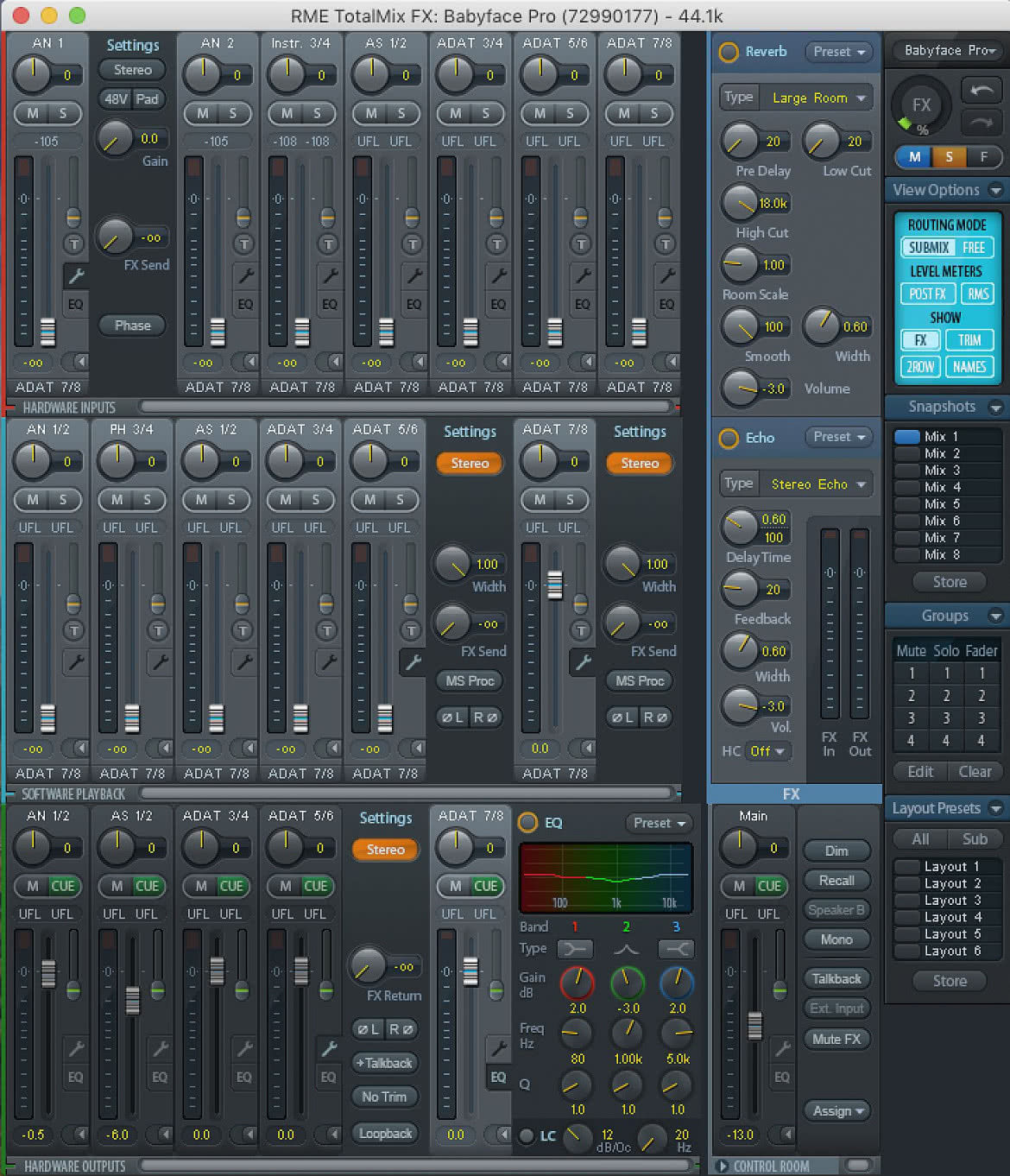Toggle EQ power ring in ADAT 7/8 output
The image size is (1010, 1176).
click(527, 823)
